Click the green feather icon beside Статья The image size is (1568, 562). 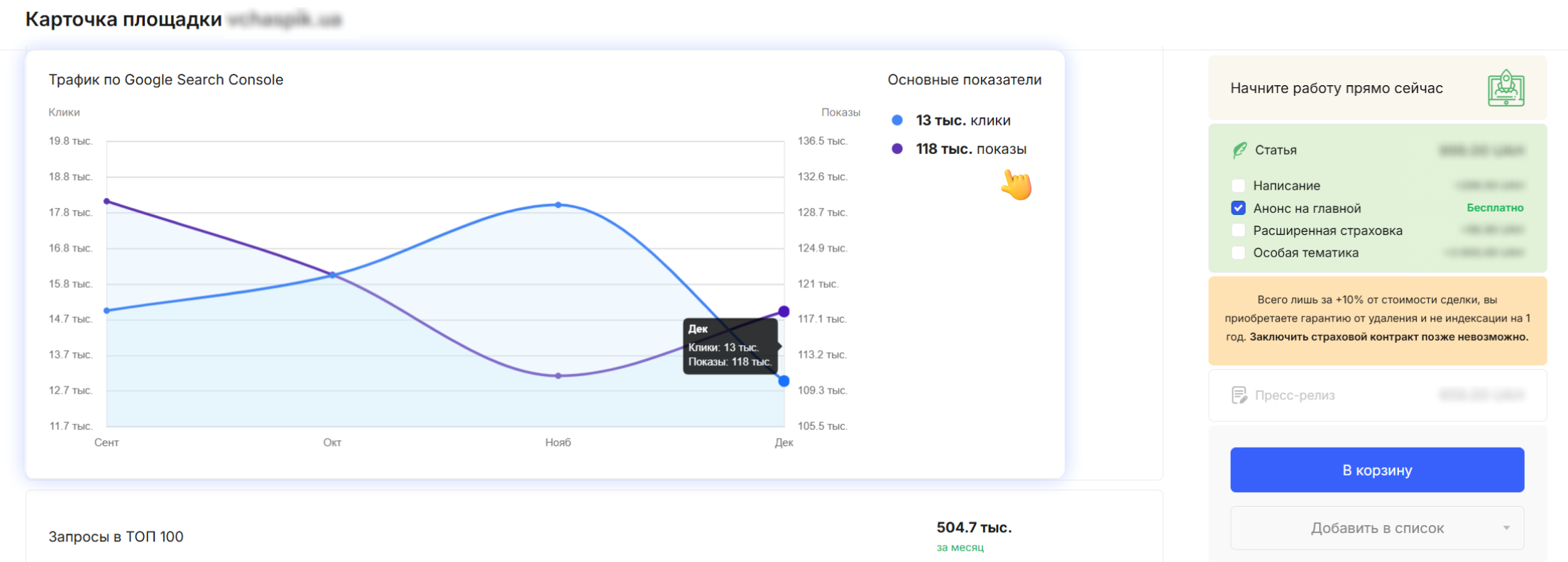pyautogui.click(x=1239, y=150)
